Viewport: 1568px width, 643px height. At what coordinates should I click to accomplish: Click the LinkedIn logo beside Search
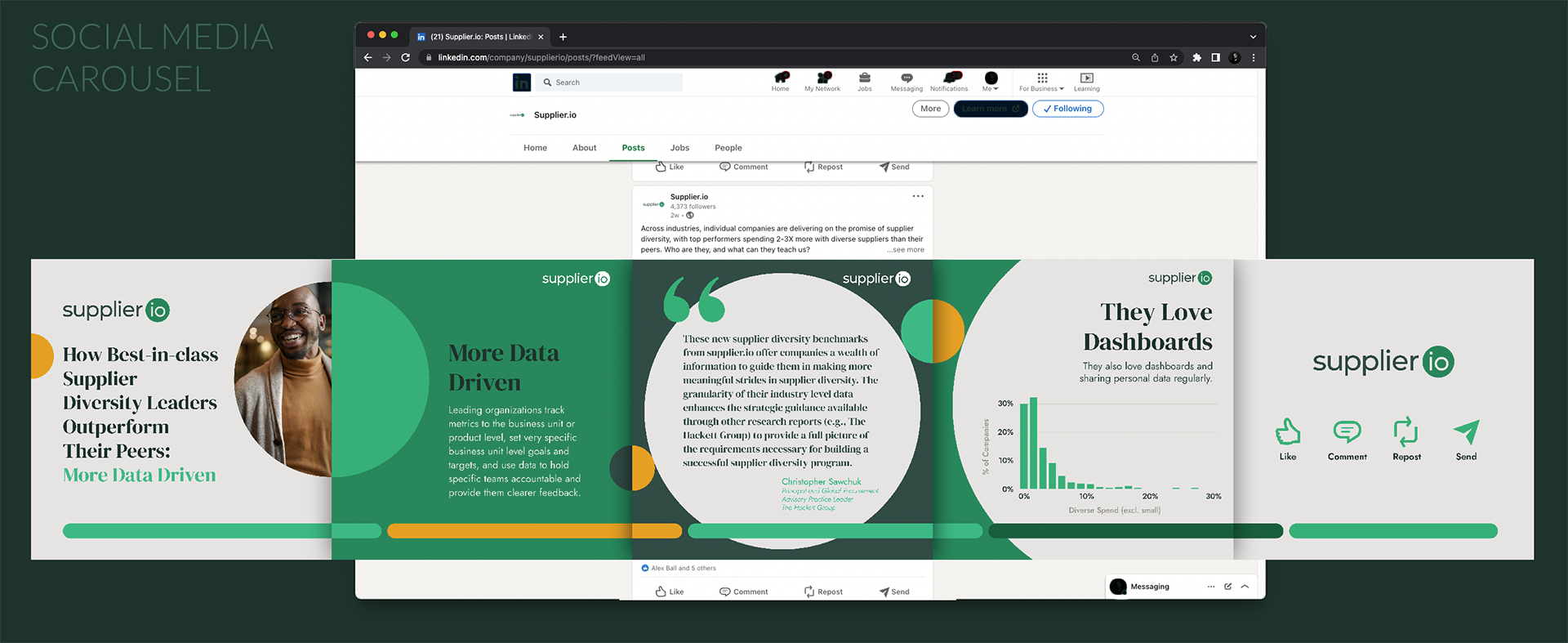(x=522, y=83)
